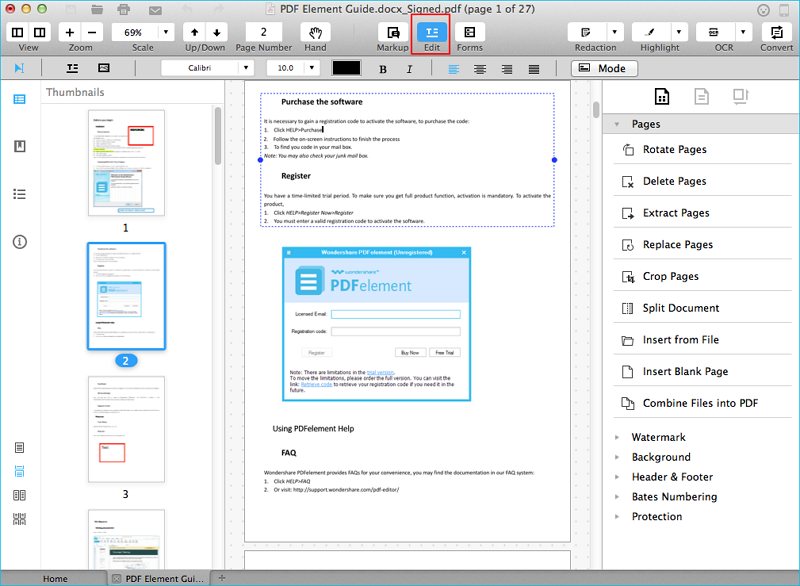Open the pages tools panel tab
The height and width of the screenshot is (586, 800).
pos(662,96)
